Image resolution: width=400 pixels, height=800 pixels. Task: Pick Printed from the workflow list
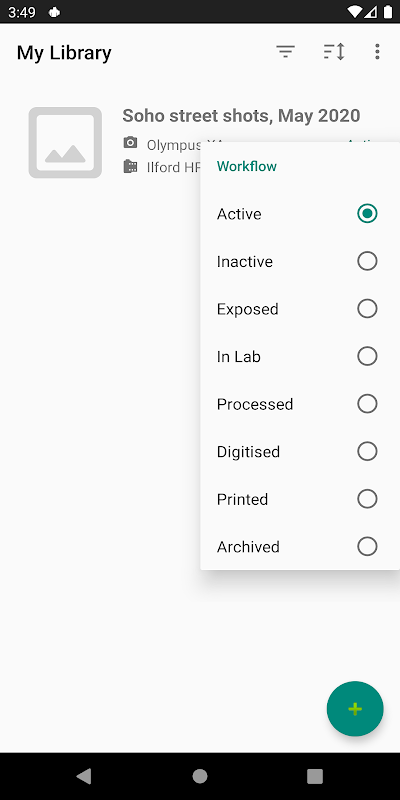pyautogui.click(x=300, y=499)
